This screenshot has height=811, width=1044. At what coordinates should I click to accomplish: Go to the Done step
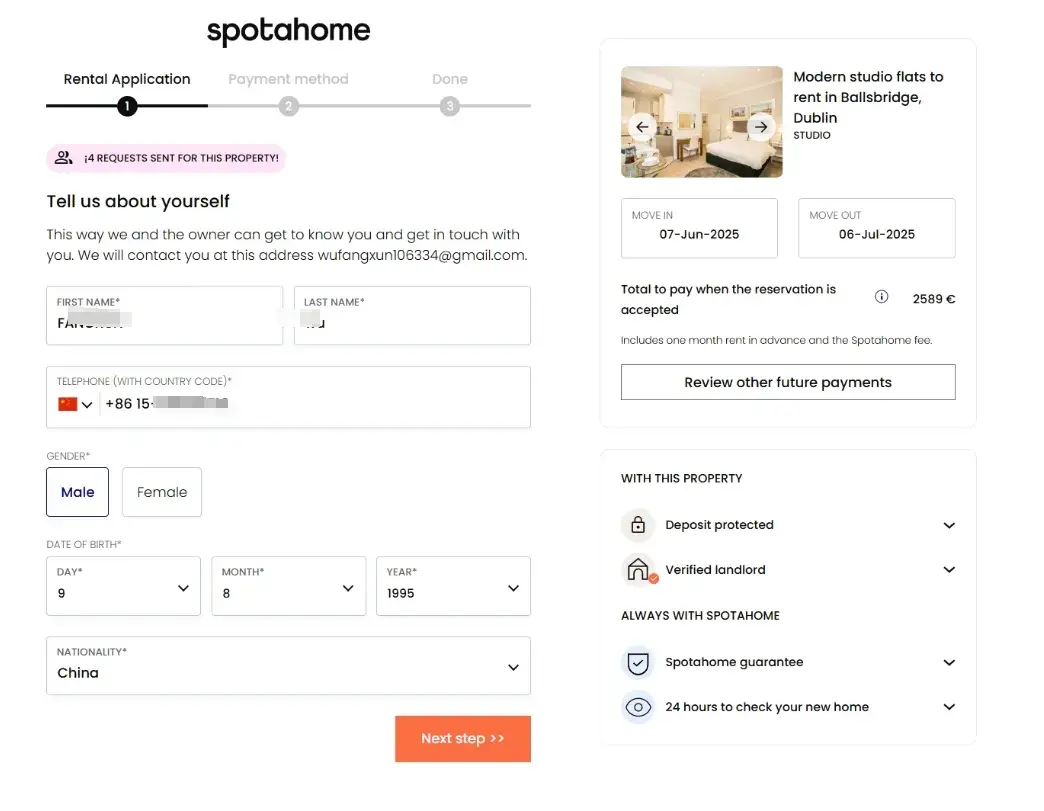pyautogui.click(x=450, y=106)
